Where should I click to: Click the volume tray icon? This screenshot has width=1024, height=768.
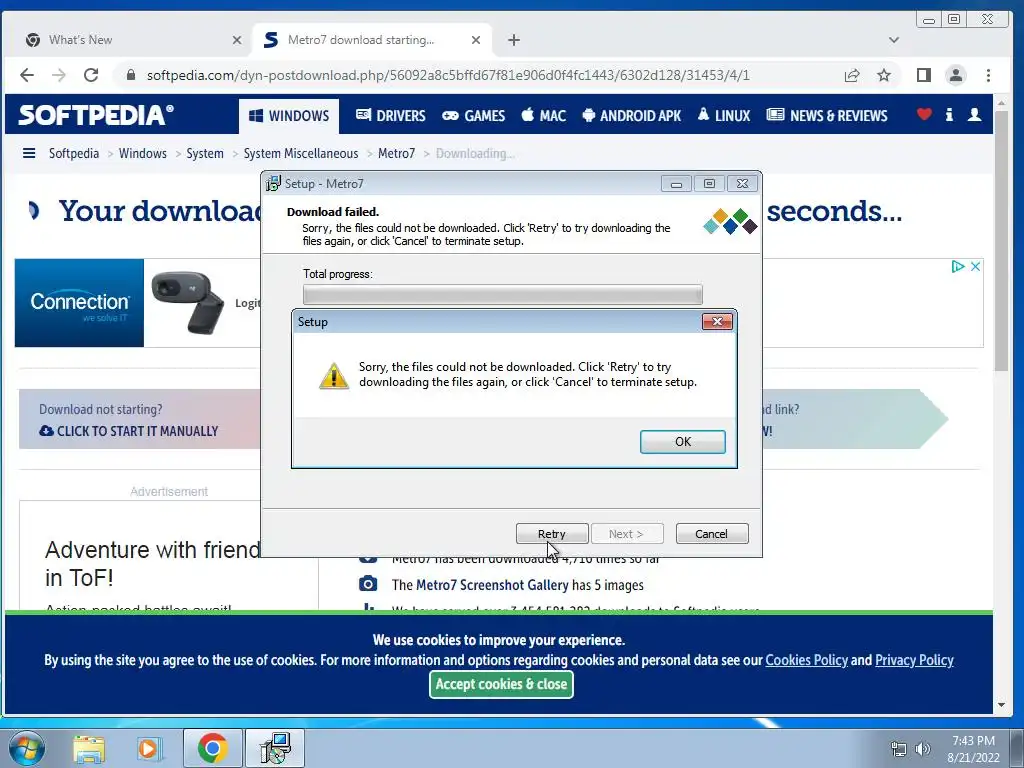point(923,749)
